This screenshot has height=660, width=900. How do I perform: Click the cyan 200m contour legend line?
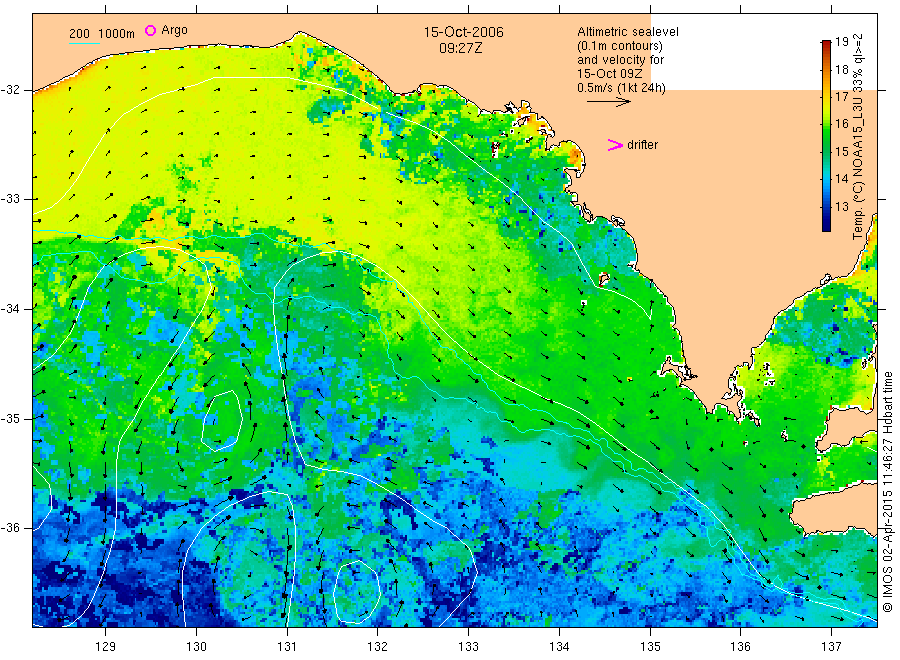pyautogui.click(x=84, y=42)
